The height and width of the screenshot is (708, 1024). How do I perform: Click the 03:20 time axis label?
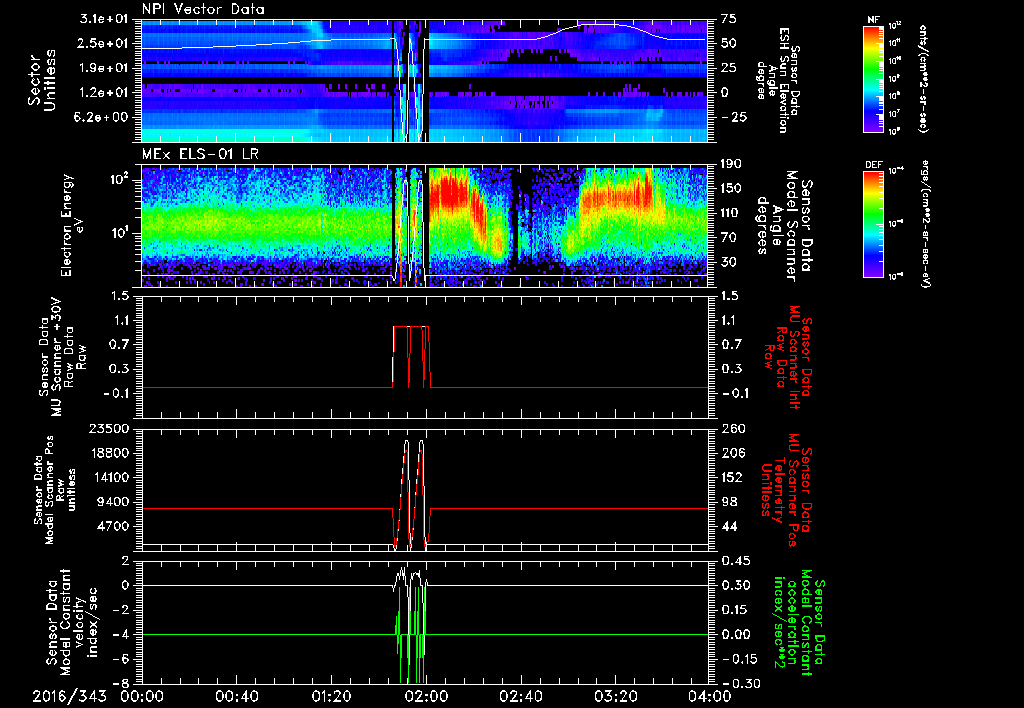point(615,695)
